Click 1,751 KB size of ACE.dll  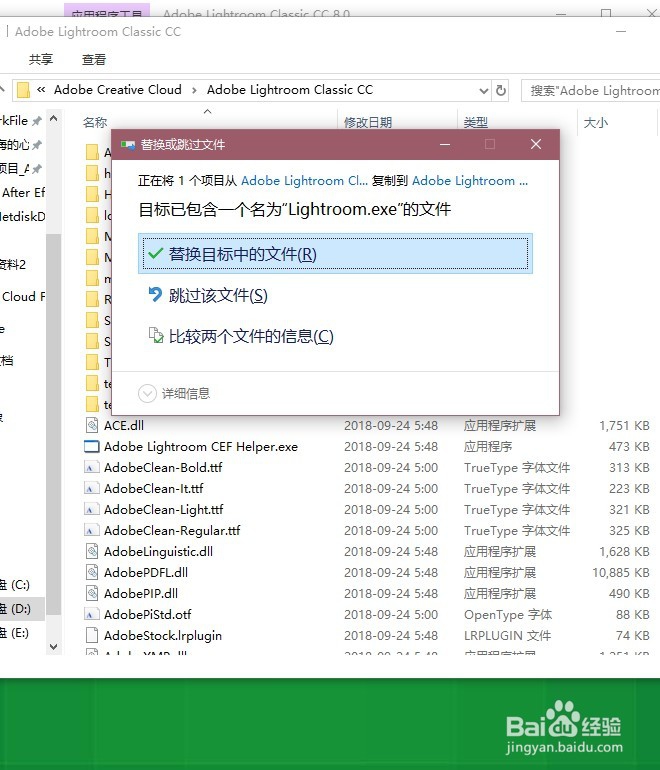tap(624, 426)
